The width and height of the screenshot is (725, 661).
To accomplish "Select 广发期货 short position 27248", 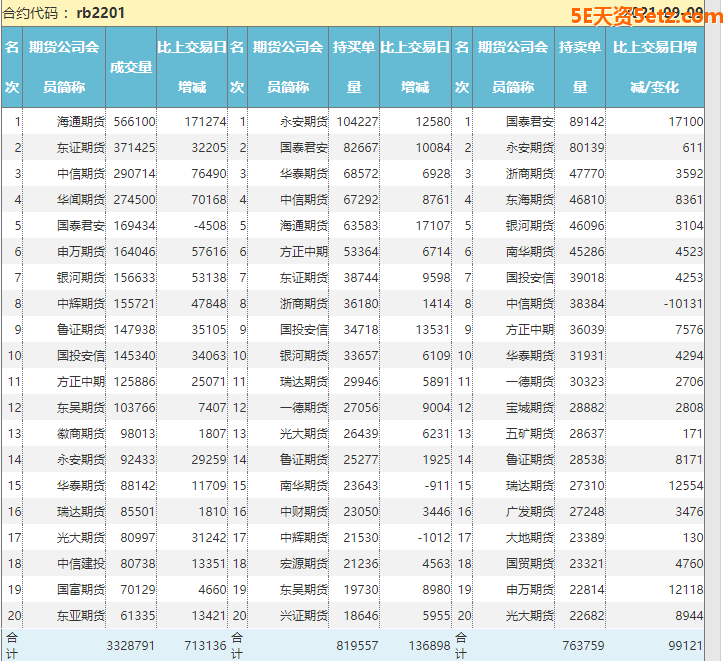I will [587, 512].
